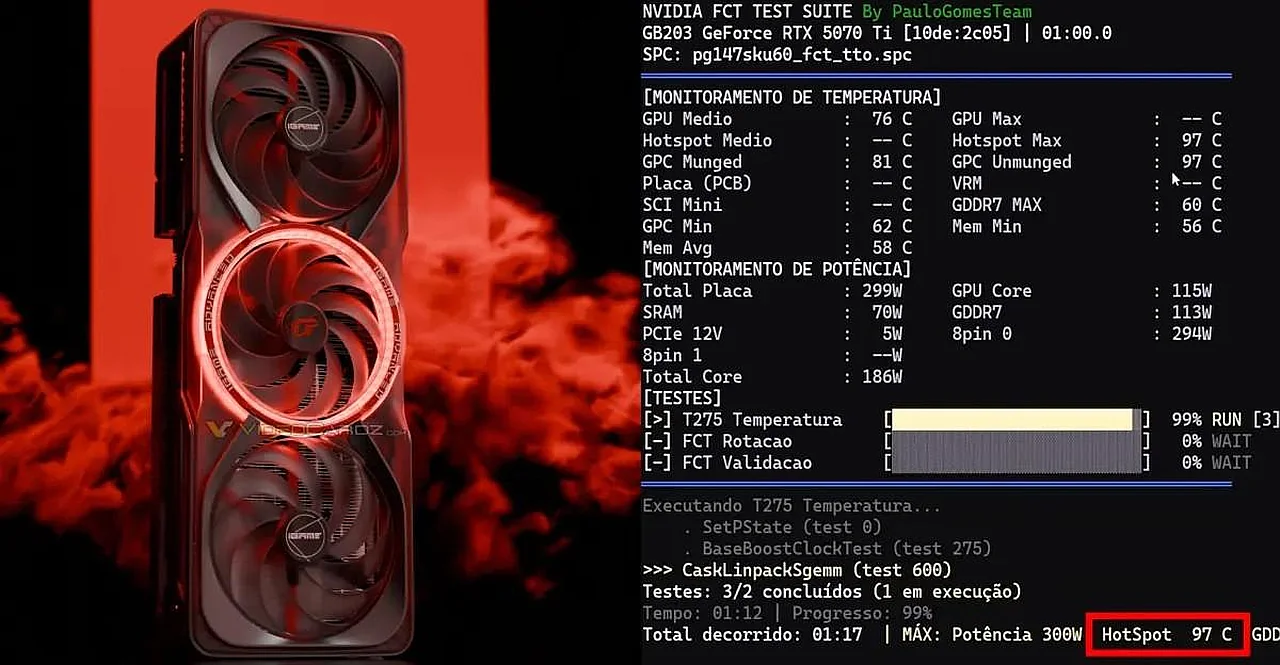Click the 'GPC Unmunged' label

click(1011, 162)
